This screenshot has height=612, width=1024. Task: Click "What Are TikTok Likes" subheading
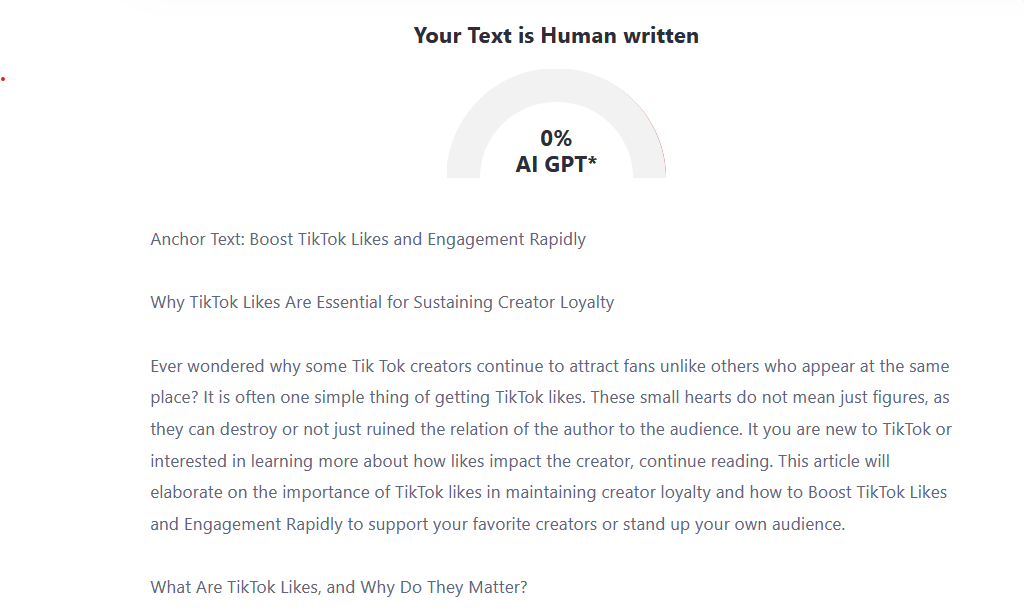click(x=338, y=587)
